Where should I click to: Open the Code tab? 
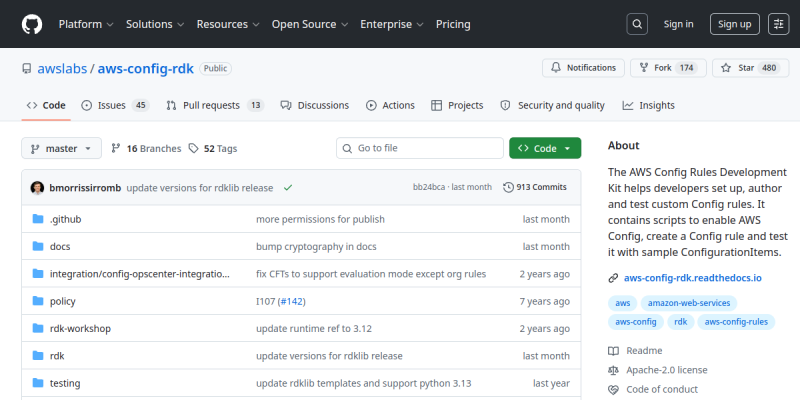coord(46,105)
